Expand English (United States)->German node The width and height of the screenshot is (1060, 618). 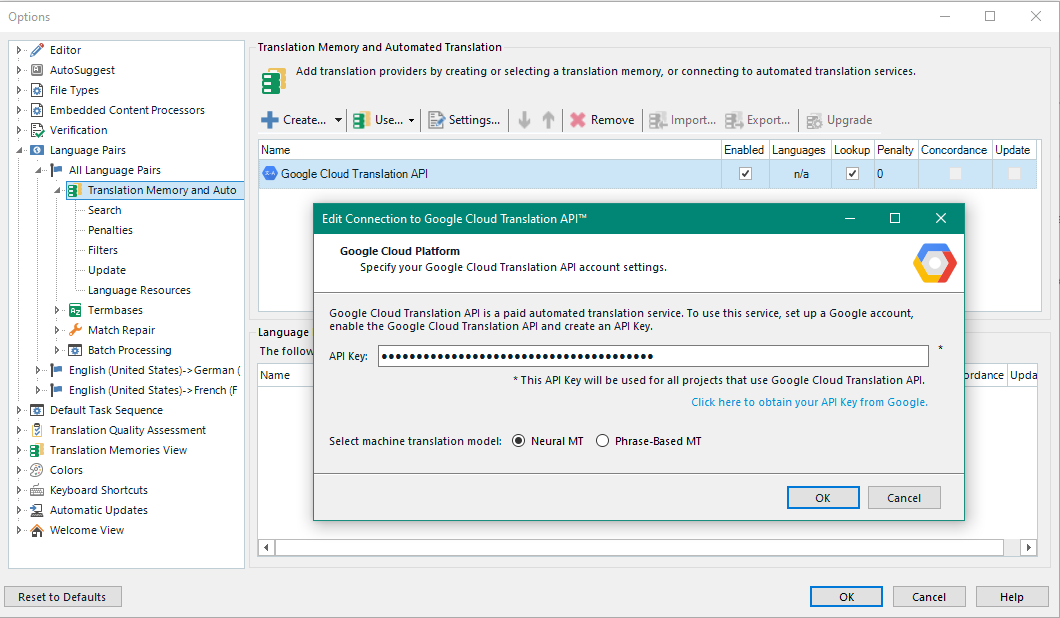point(38,371)
